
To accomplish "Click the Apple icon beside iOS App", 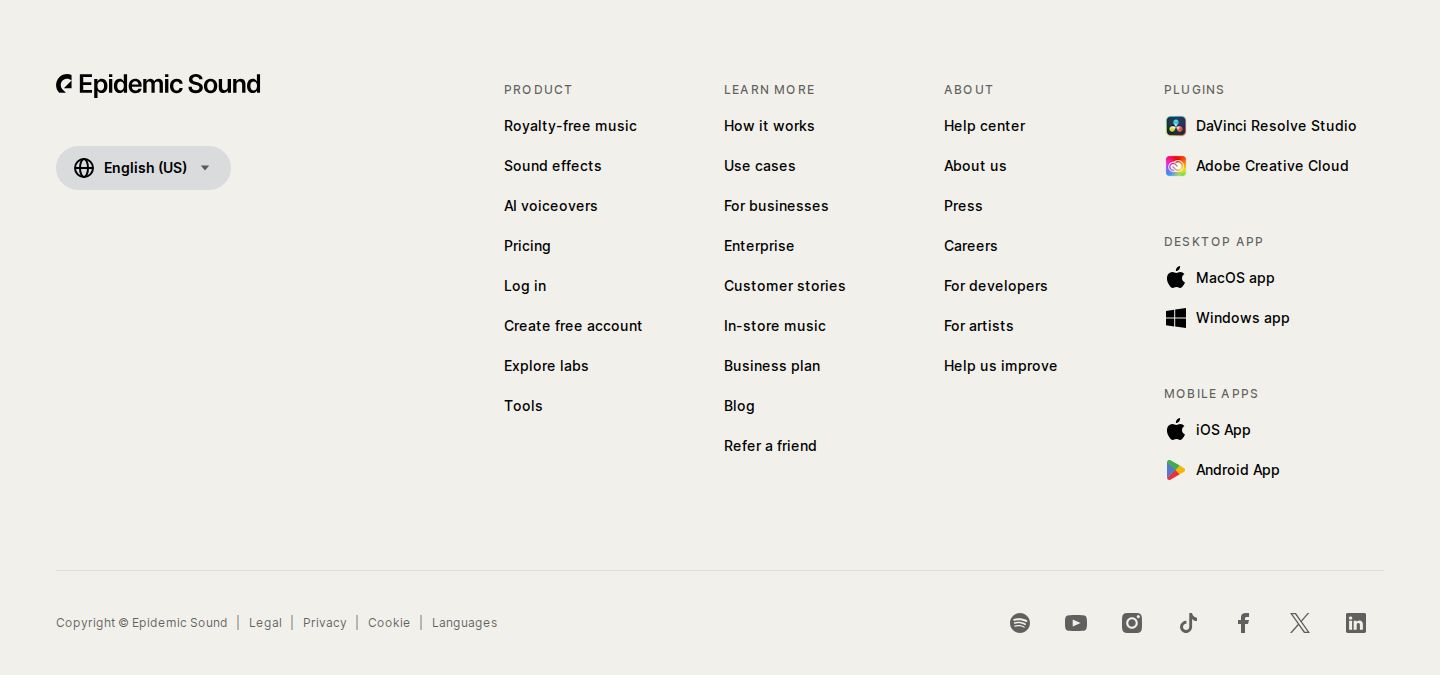I will pos(1176,430).
